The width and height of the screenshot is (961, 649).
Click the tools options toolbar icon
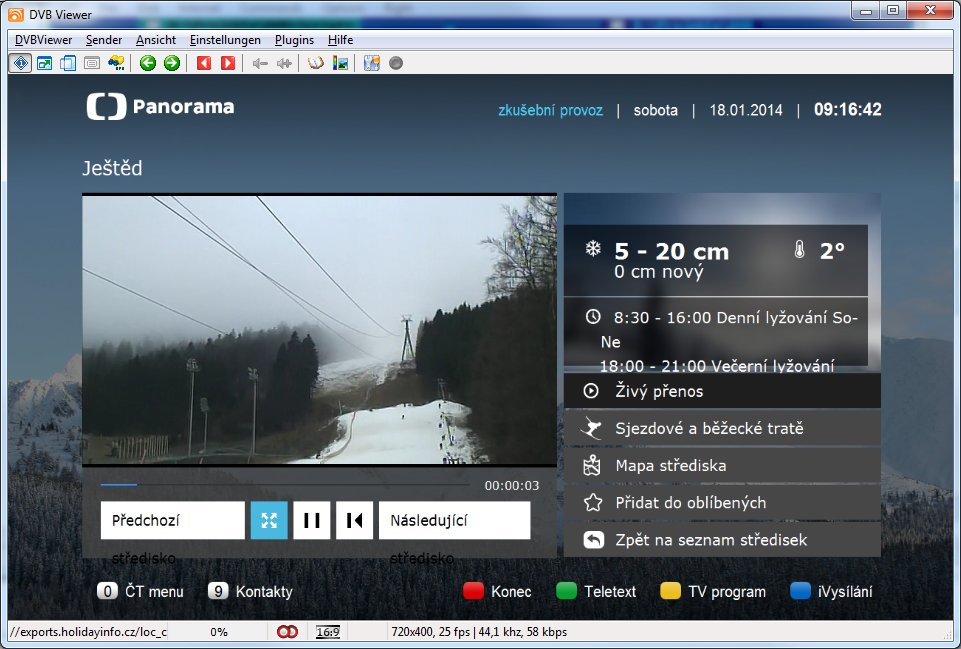[371, 63]
